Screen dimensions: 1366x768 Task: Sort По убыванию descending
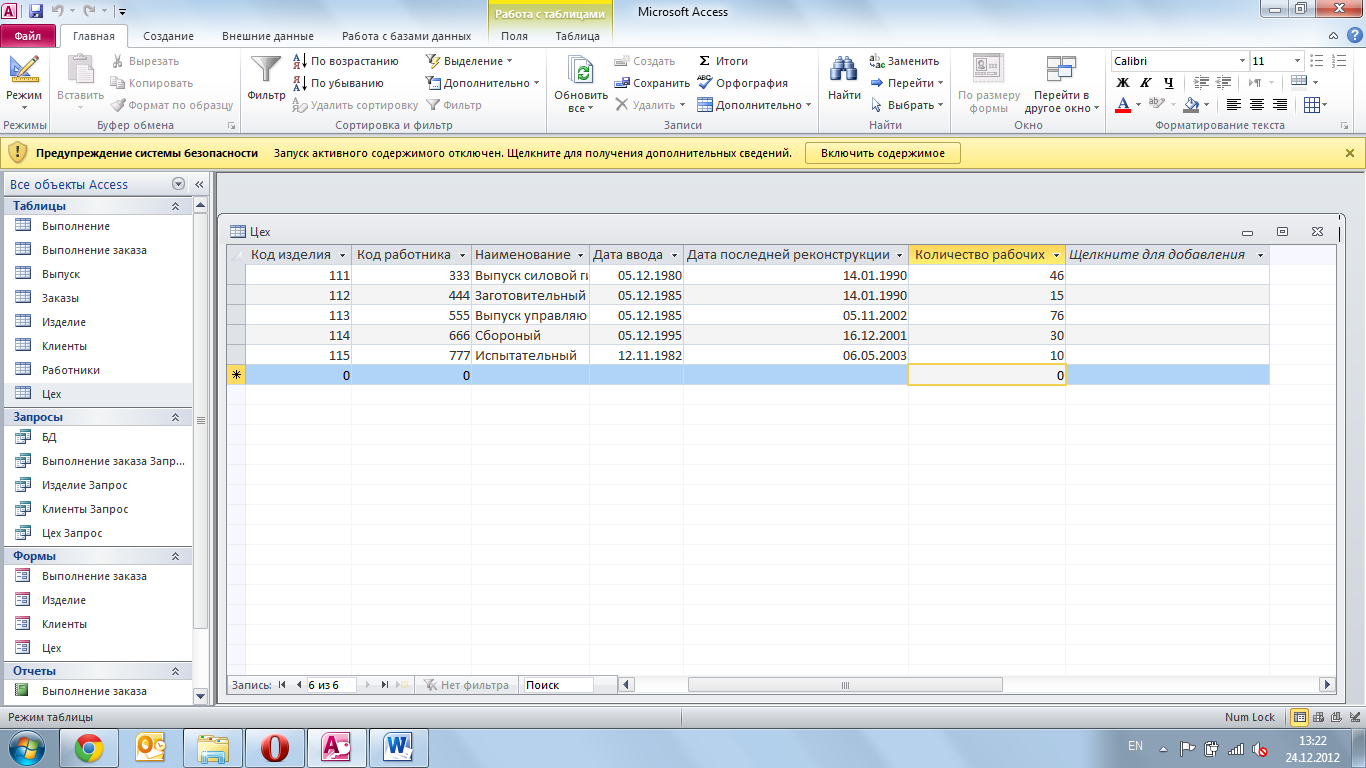338,83
